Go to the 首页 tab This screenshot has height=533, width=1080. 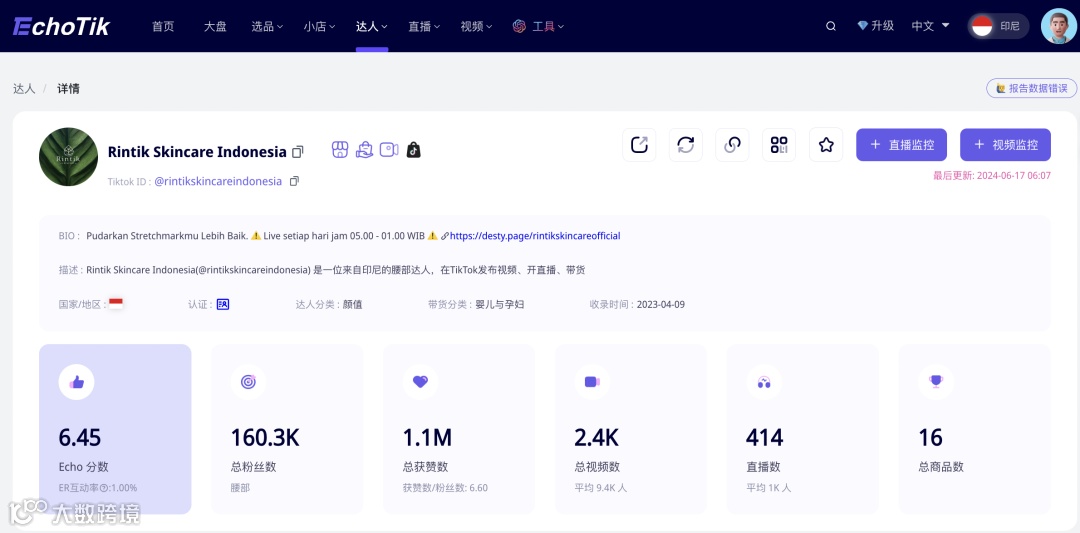[x=163, y=26]
